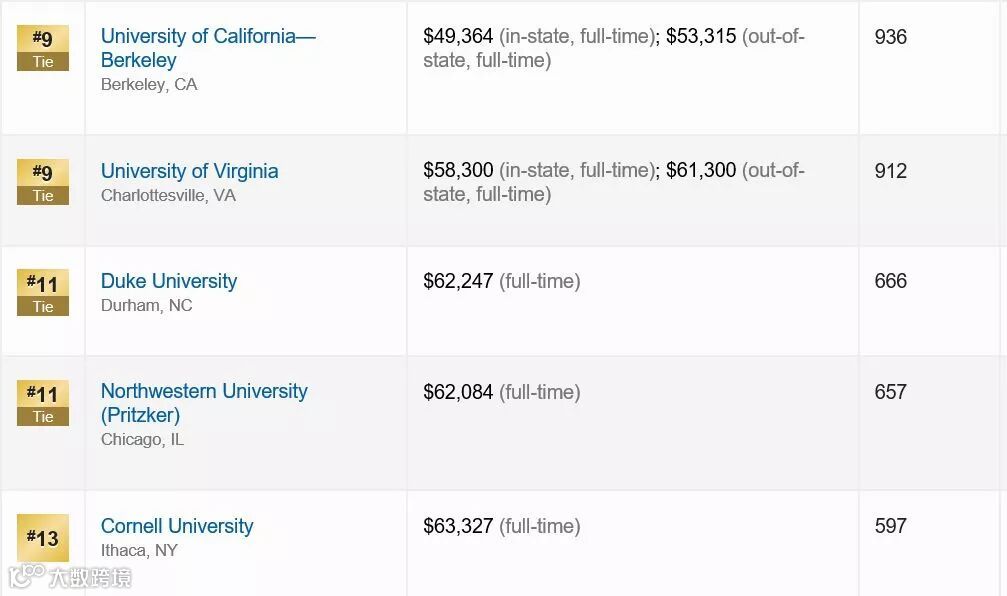Image resolution: width=1007 pixels, height=596 pixels.
Task: Click the #9 Tie badge beside University of Virginia
Action: 43,183
